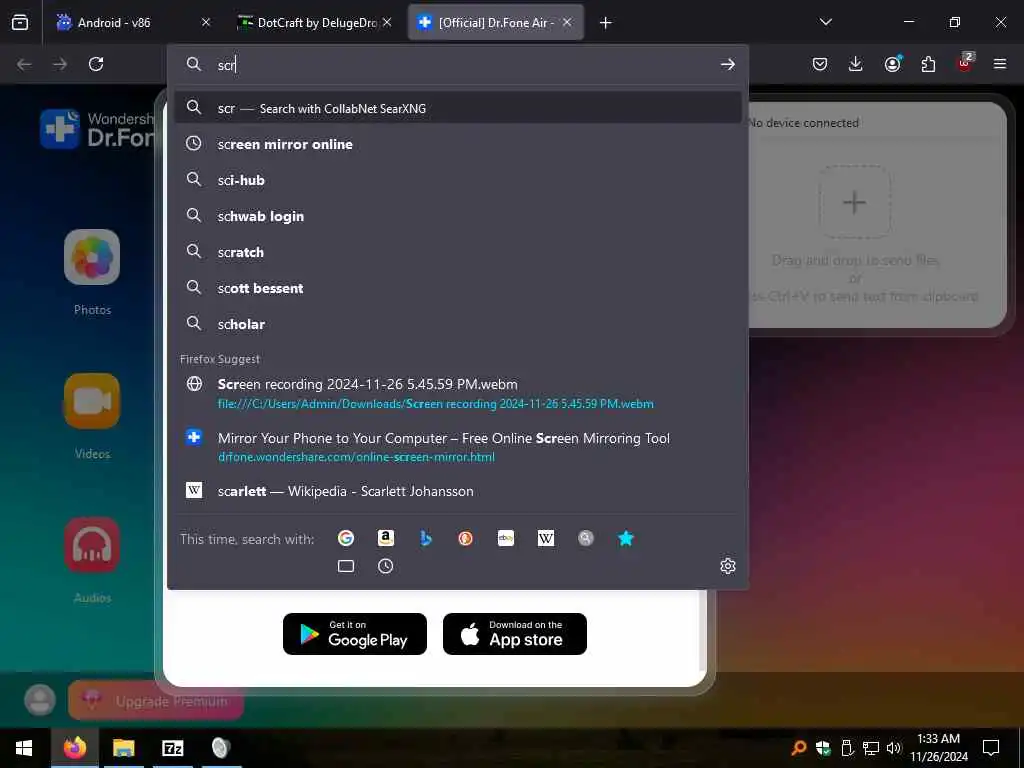Open 7-Zip from the taskbar
This screenshot has height=768, width=1024.
tap(172, 748)
